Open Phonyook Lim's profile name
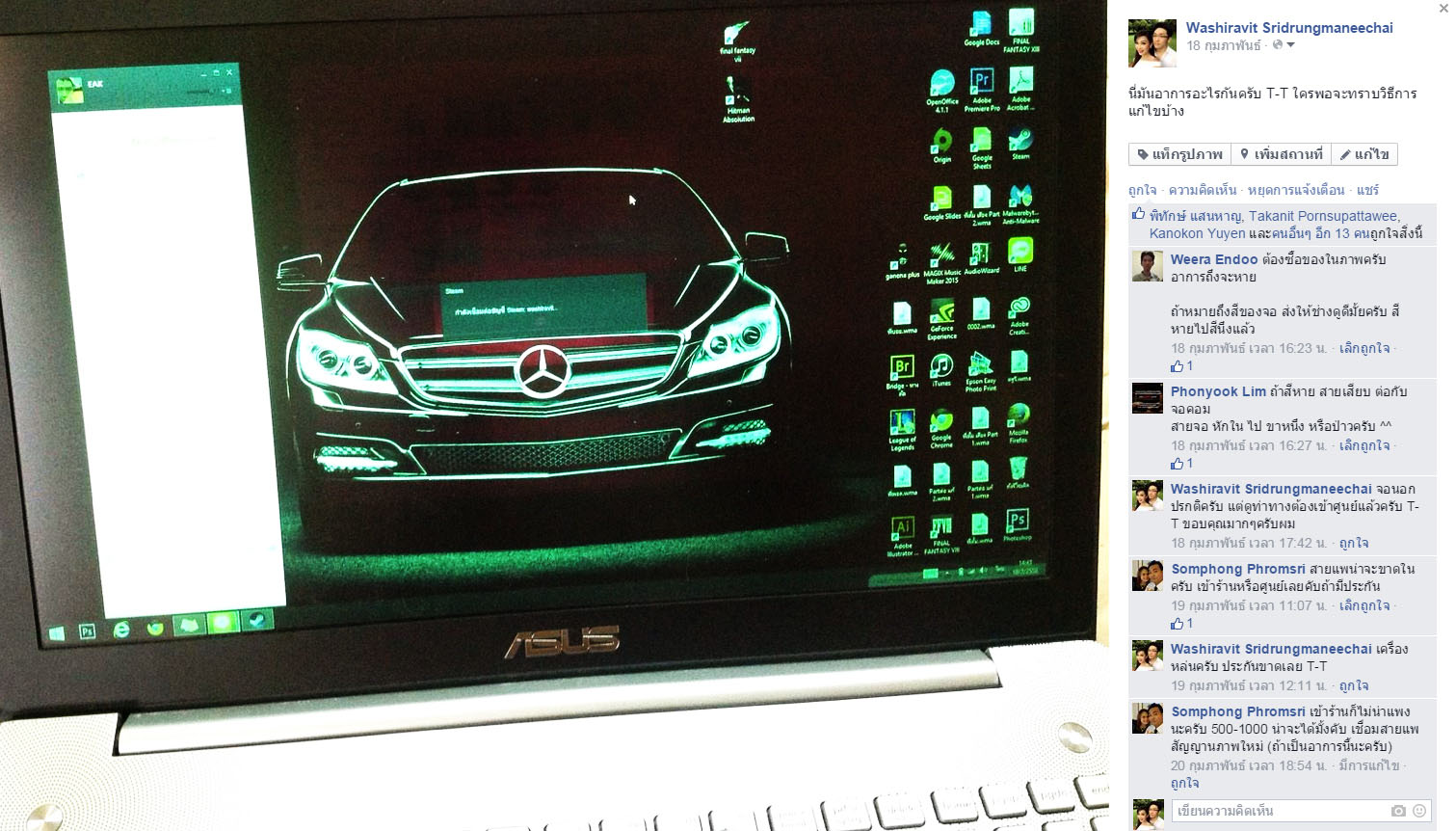Viewport: 1456px width, 831px height. pos(1218,391)
